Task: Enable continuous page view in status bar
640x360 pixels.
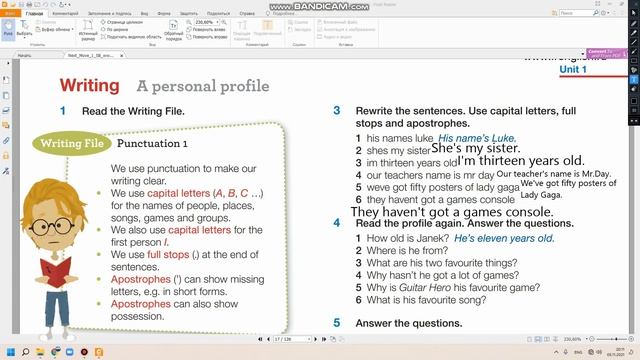Action: [x=538, y=339]
